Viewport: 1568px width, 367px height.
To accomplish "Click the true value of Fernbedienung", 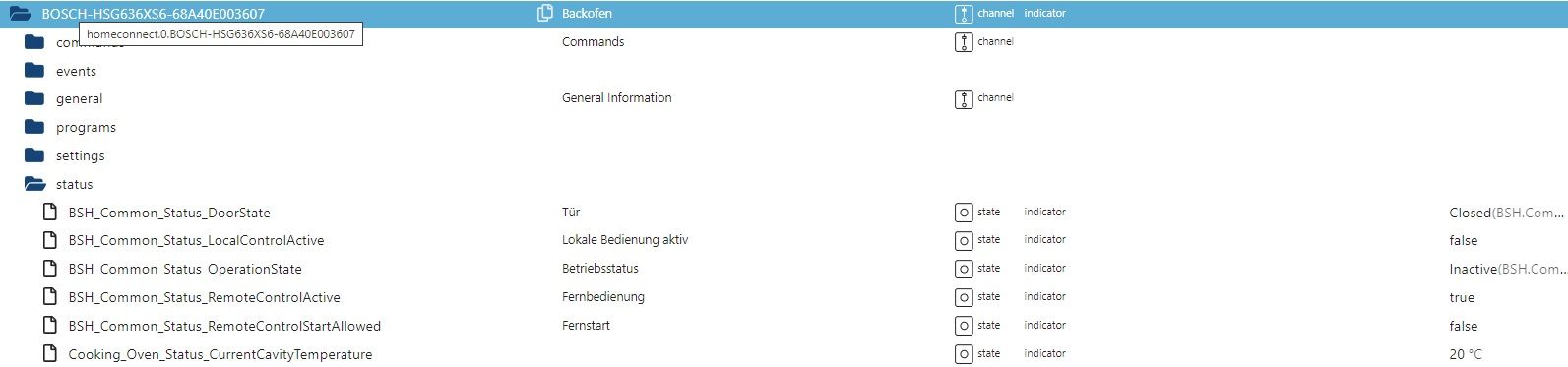I will click(x=1462, y=298).
